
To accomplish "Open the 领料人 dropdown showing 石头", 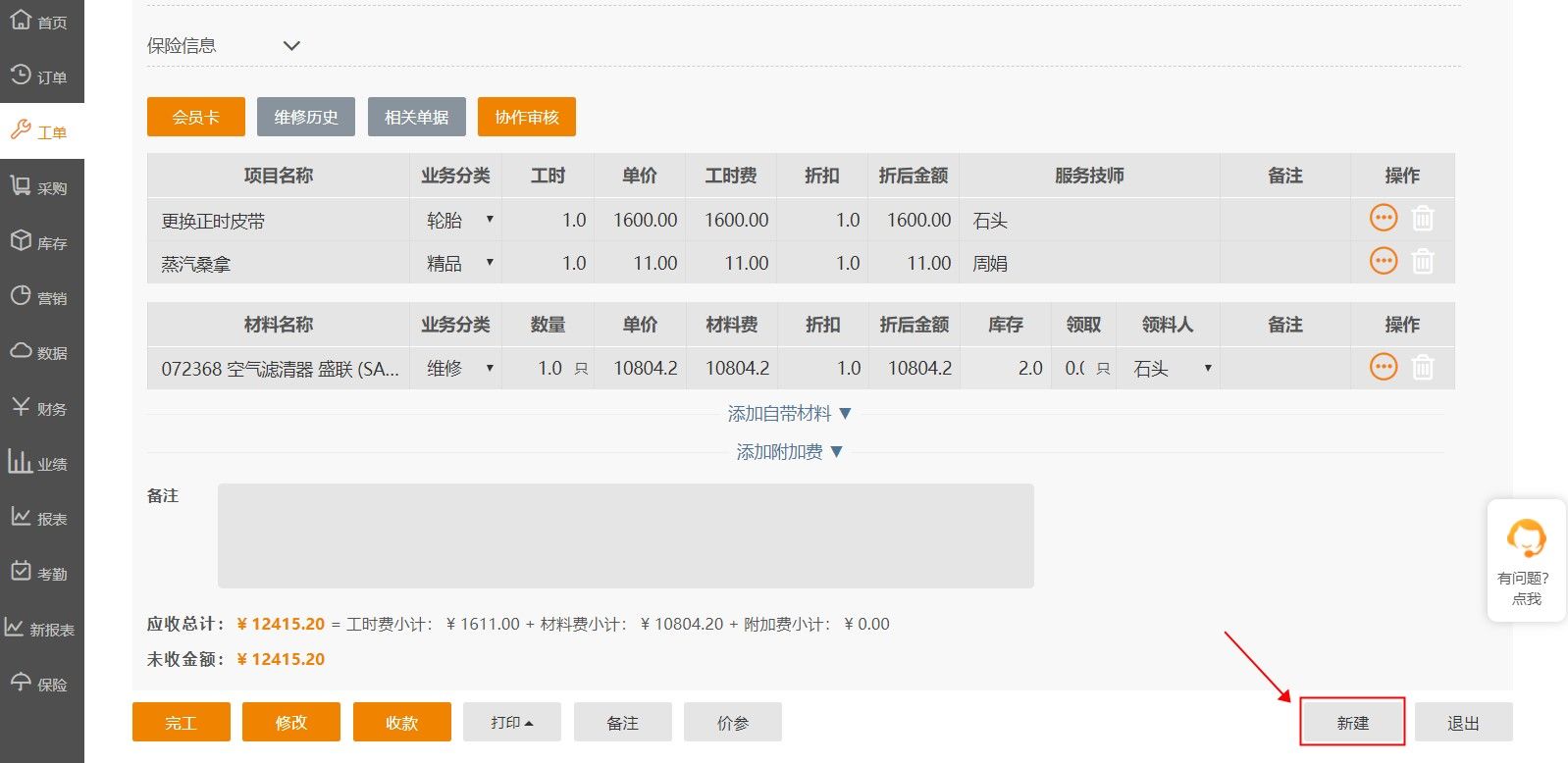I will coord(1169,368).
